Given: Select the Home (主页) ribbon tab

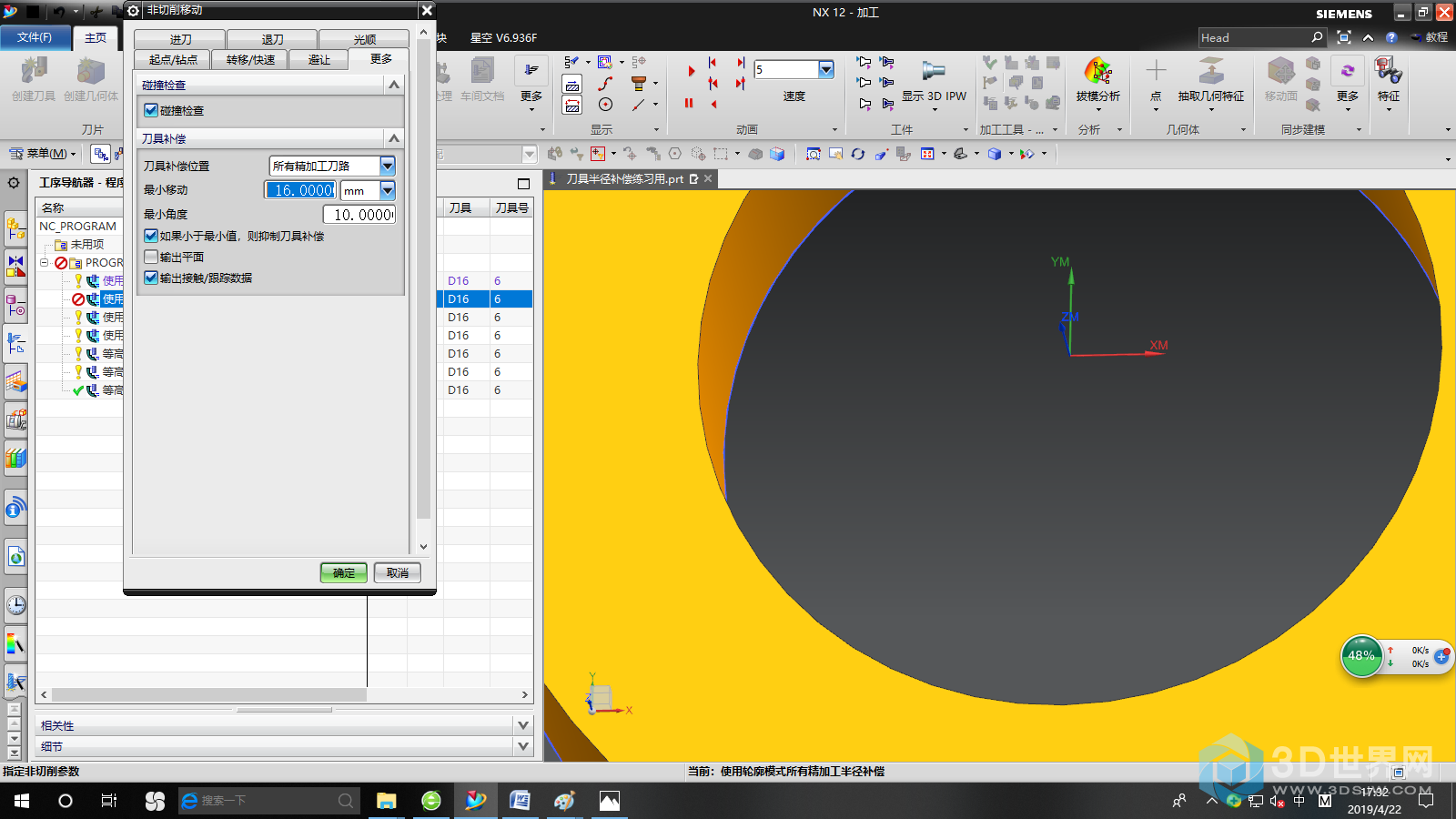Looking at the screenshot, I should point(96,37).
